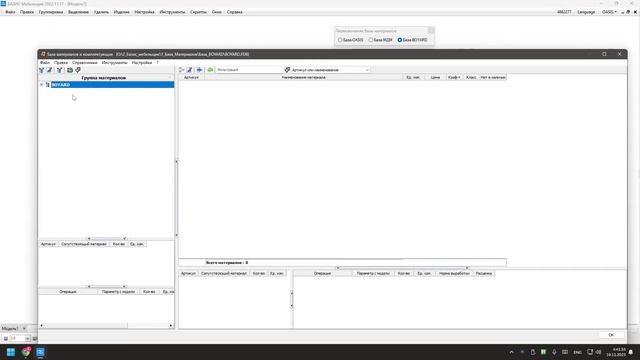Open dropdown in bottom-left status field

tap(27, 338)
